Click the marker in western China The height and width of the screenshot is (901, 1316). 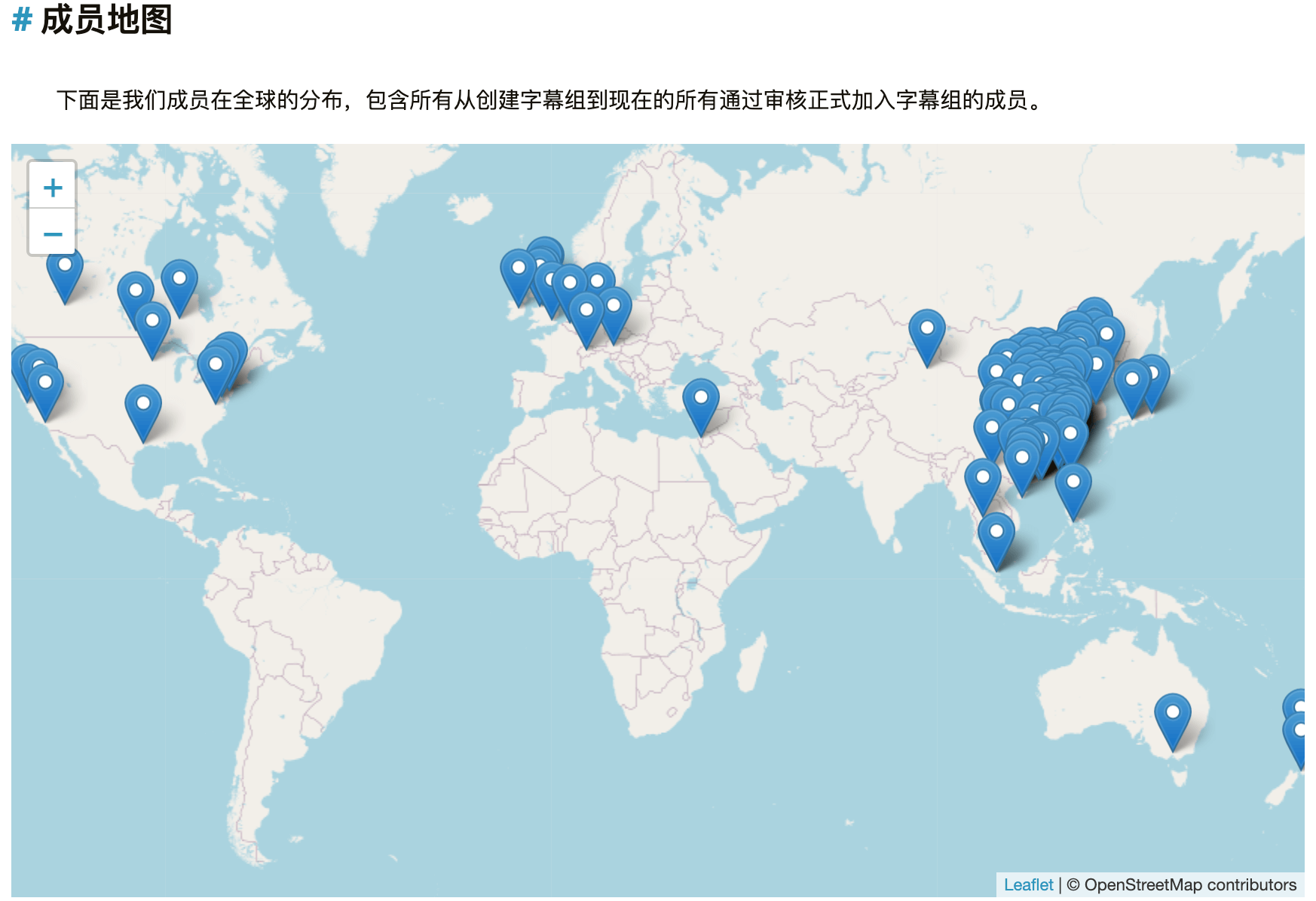click(x=927, y=334)
